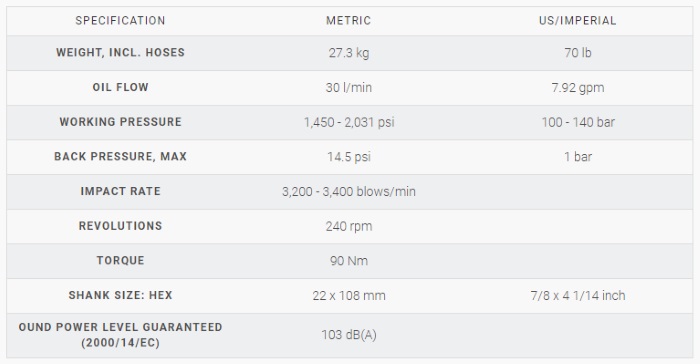
Task: Click the 30 l/min oil flow value
Action: tap(349, 88)
